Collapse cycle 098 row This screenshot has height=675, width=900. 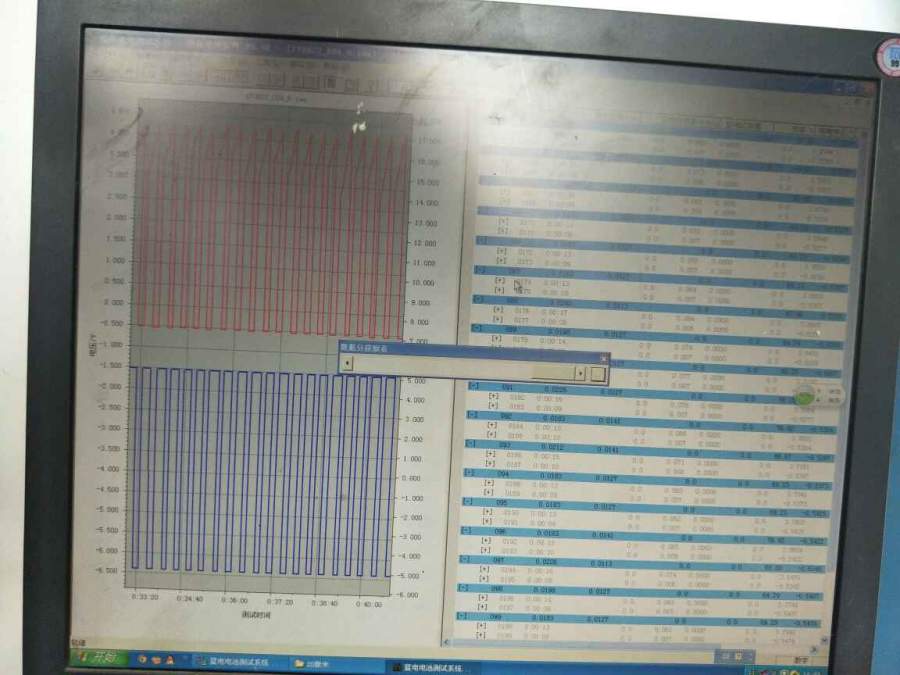pos(463,587)
